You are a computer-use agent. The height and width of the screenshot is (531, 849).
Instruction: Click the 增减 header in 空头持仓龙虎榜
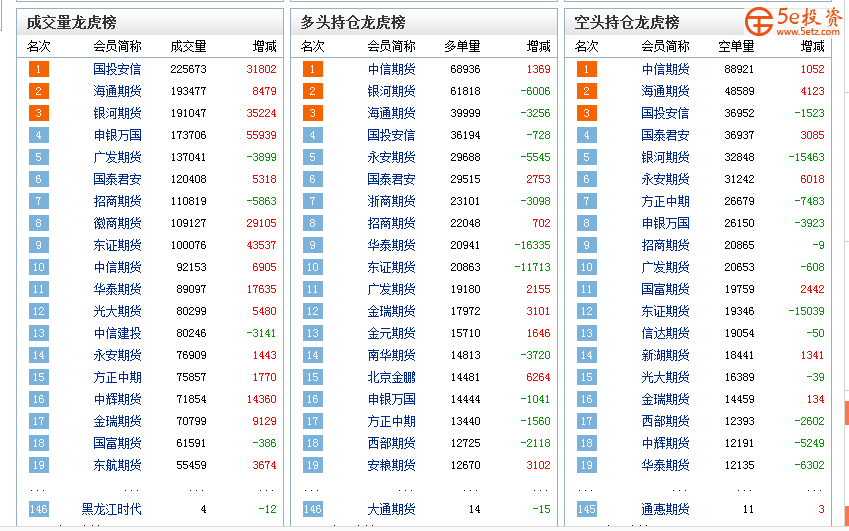[x=812, y=47]
